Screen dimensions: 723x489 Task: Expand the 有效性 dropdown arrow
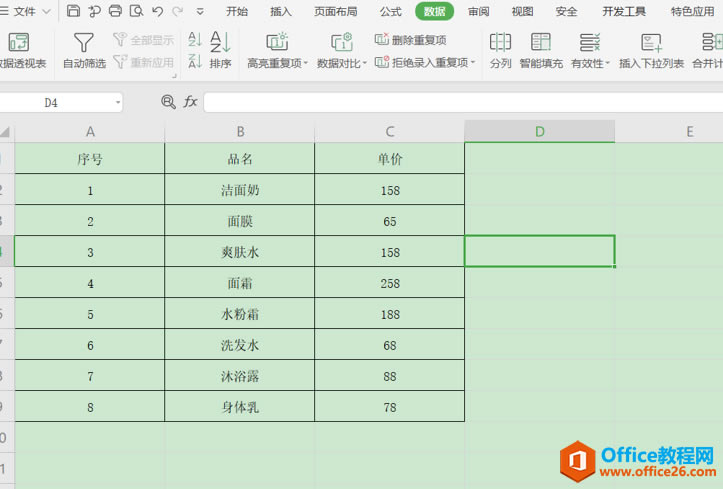pos(607,63)
